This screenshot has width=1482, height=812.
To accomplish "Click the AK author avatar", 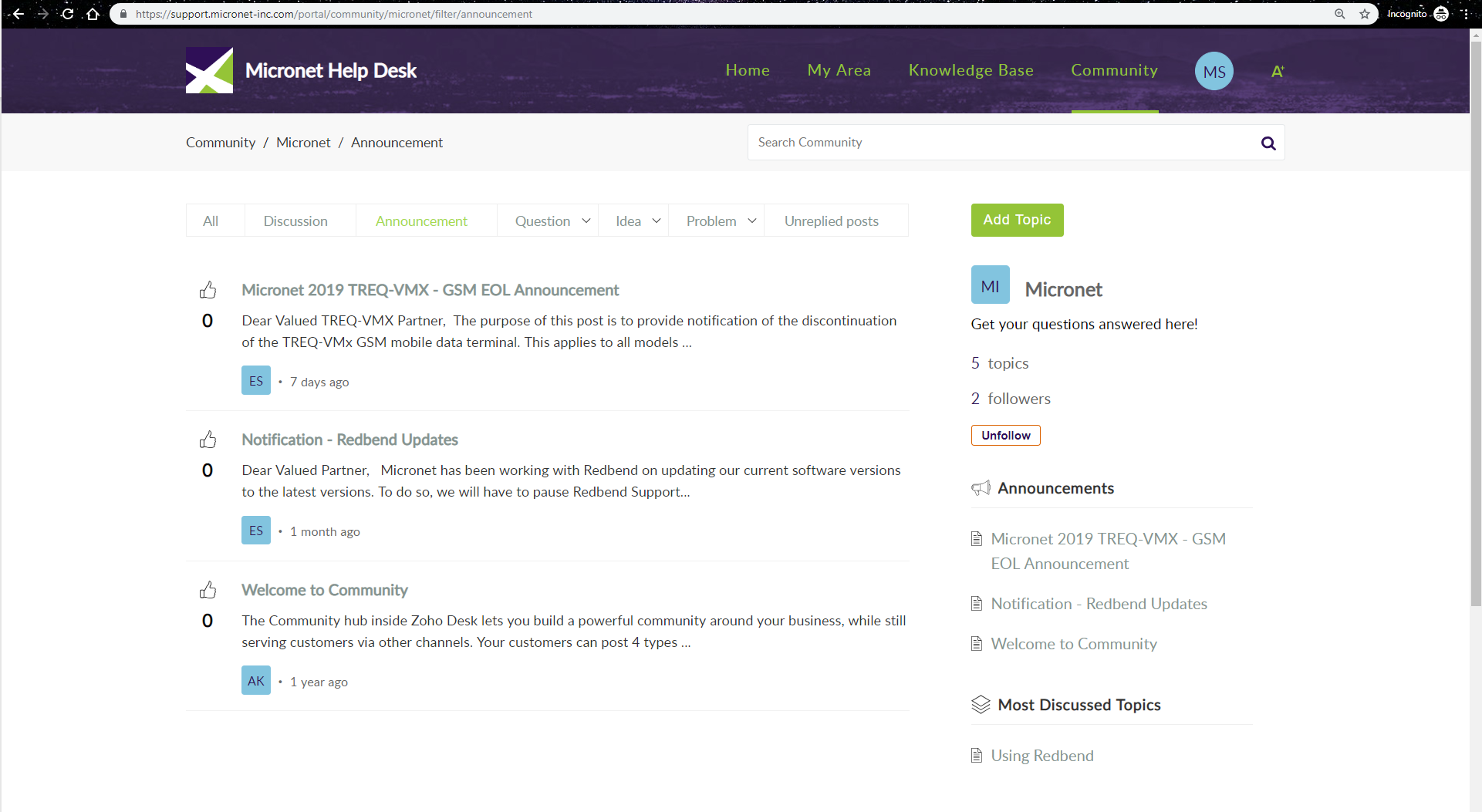I will 256,681.
